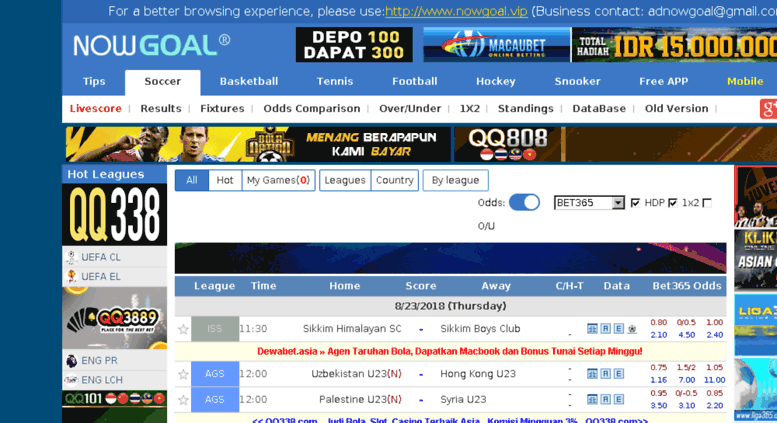Open analysis icon for Hong Kong U23 match
Image resolution: width=777 pixels, height=423 pixels.
(592, 373)
